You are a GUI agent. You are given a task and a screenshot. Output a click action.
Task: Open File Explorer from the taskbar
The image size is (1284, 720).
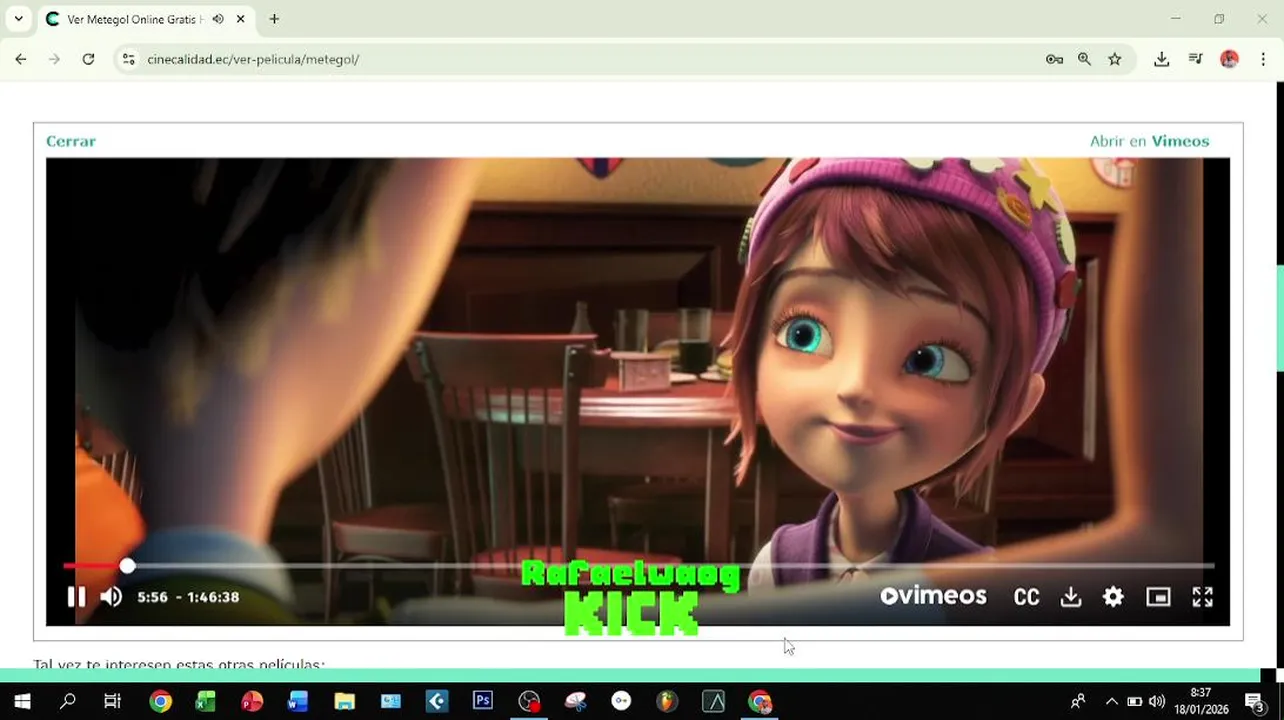(344, 701)
